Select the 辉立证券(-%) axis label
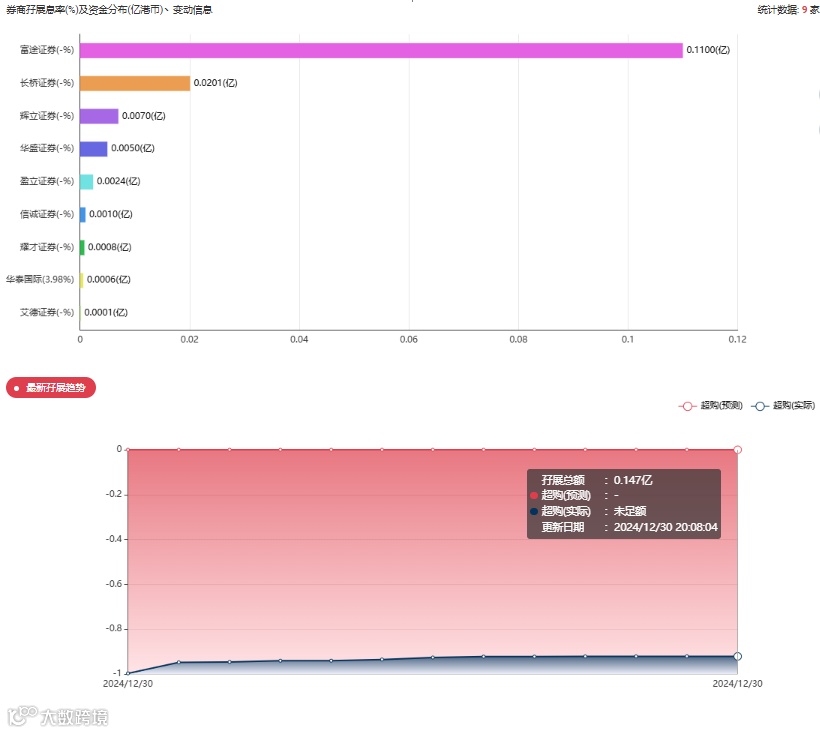Viewport: 820px width, 733px height. [47, 116]
